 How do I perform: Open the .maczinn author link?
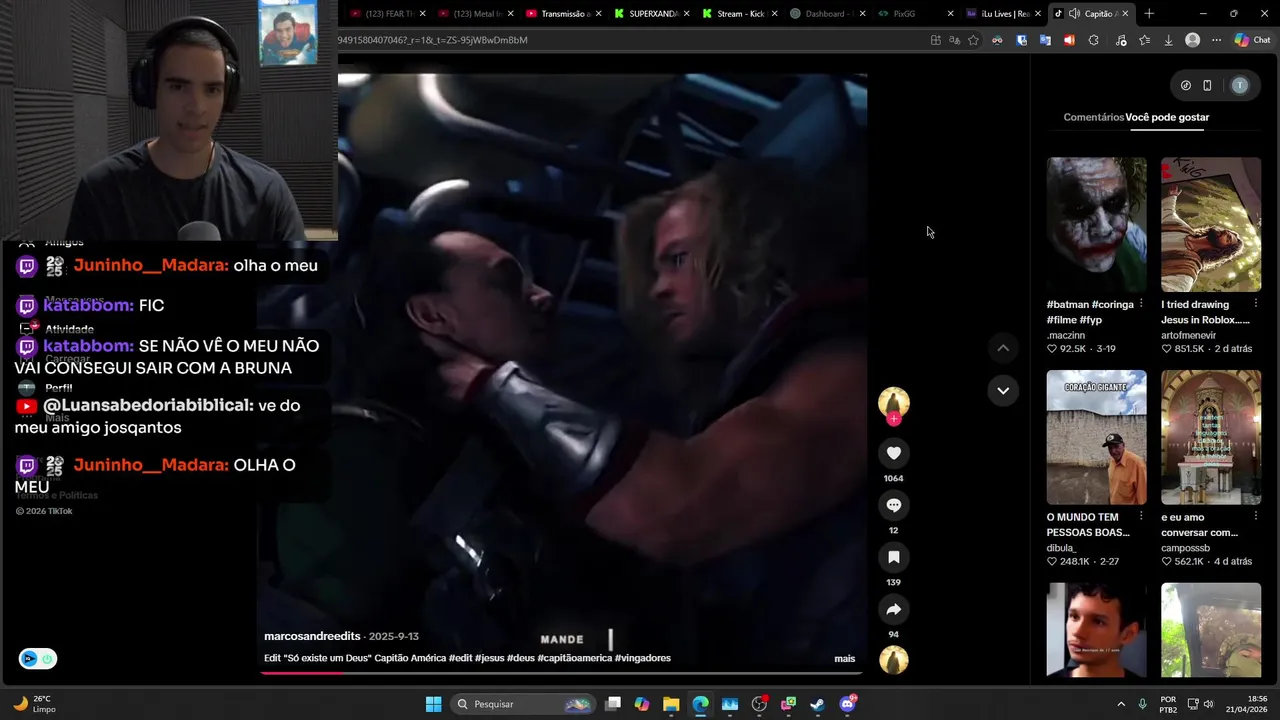(1066, 335)
